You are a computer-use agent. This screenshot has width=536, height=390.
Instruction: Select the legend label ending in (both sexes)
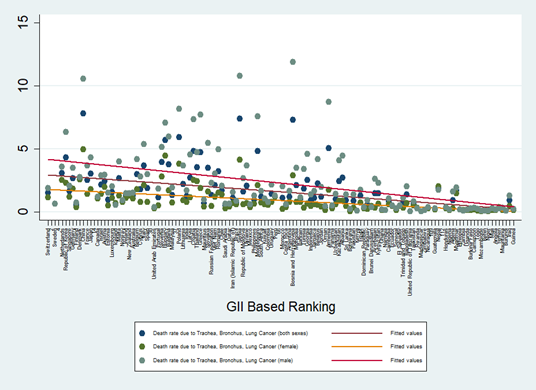pos(230,333)
